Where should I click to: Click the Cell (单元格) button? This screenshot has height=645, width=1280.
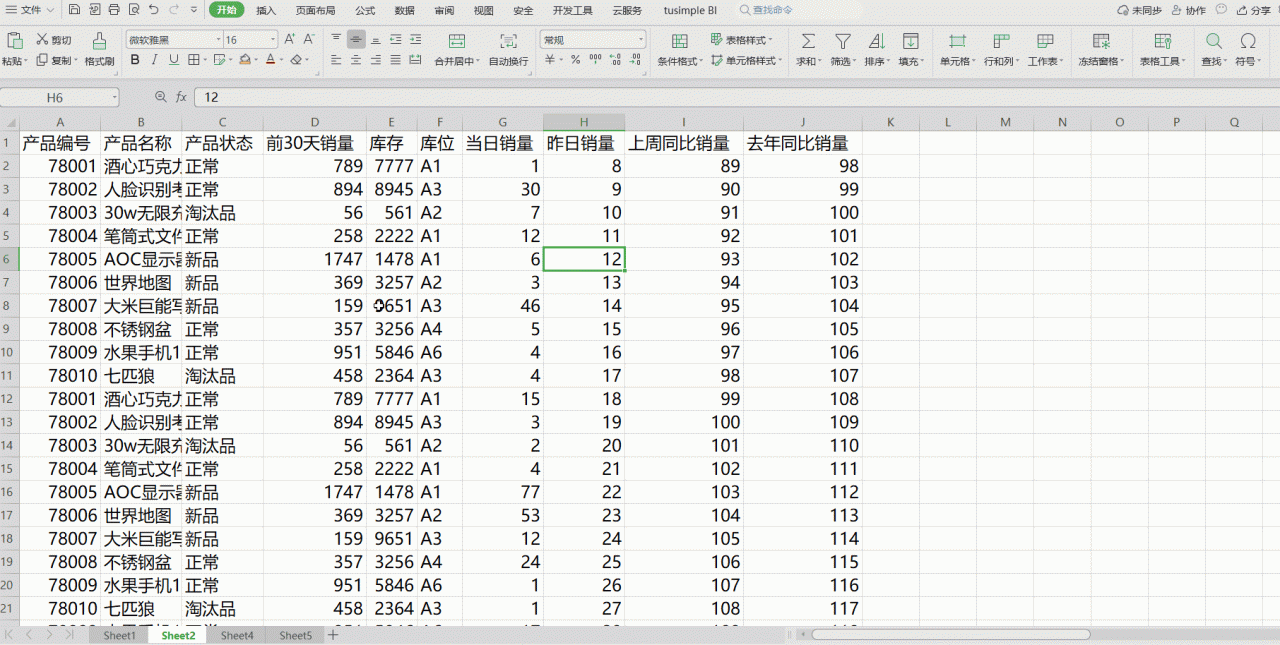click(957, 49)
